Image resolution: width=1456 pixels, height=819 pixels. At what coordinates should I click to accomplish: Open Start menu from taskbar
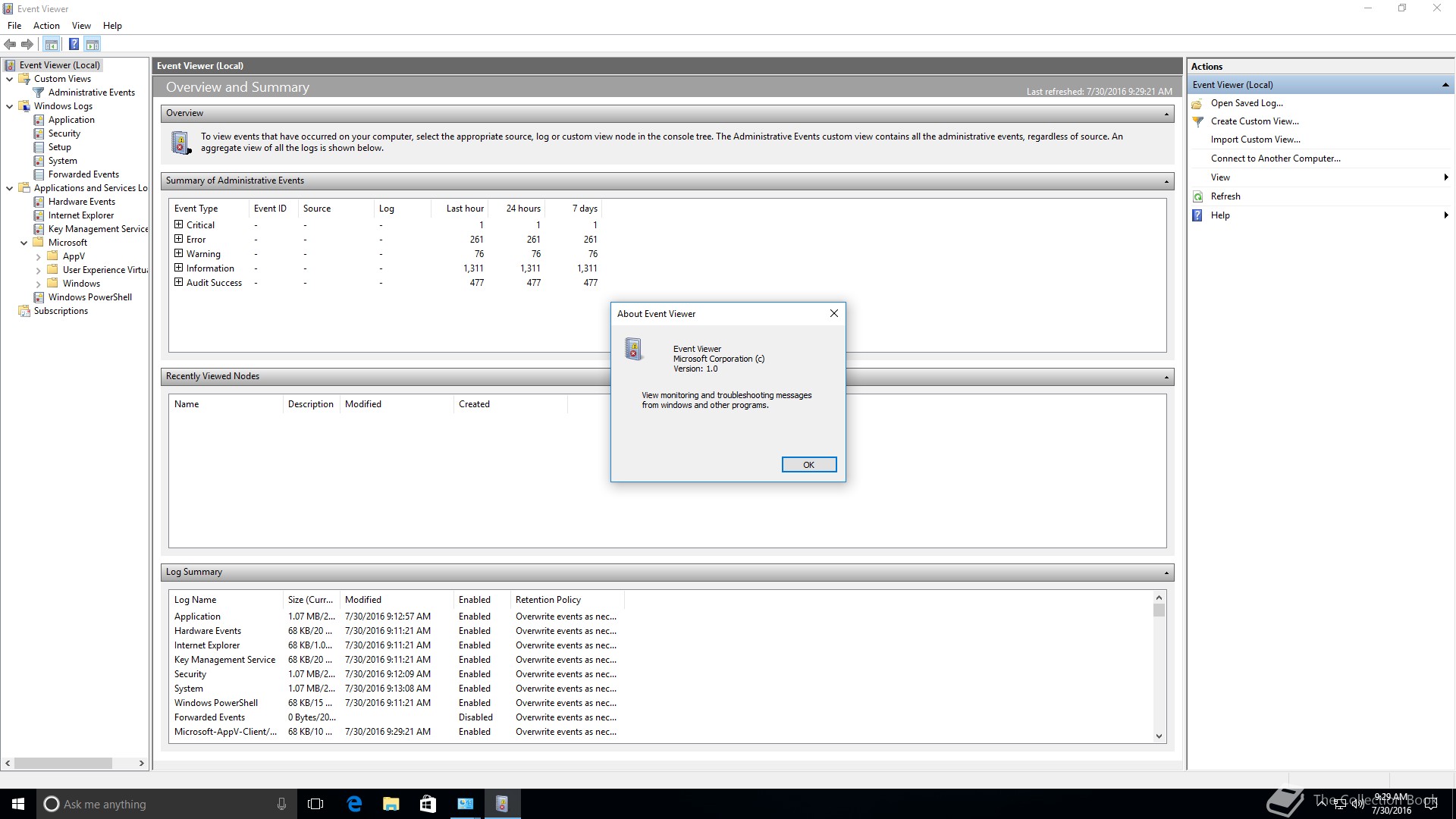[18, 804]
